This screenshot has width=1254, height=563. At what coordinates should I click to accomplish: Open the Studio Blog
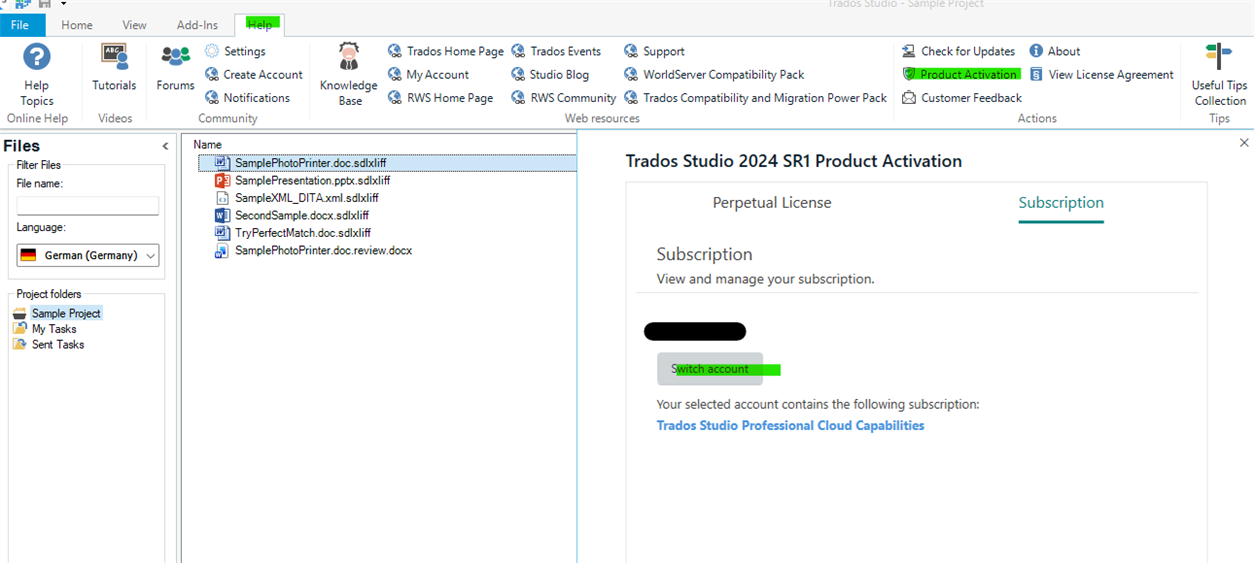[550, 74]
